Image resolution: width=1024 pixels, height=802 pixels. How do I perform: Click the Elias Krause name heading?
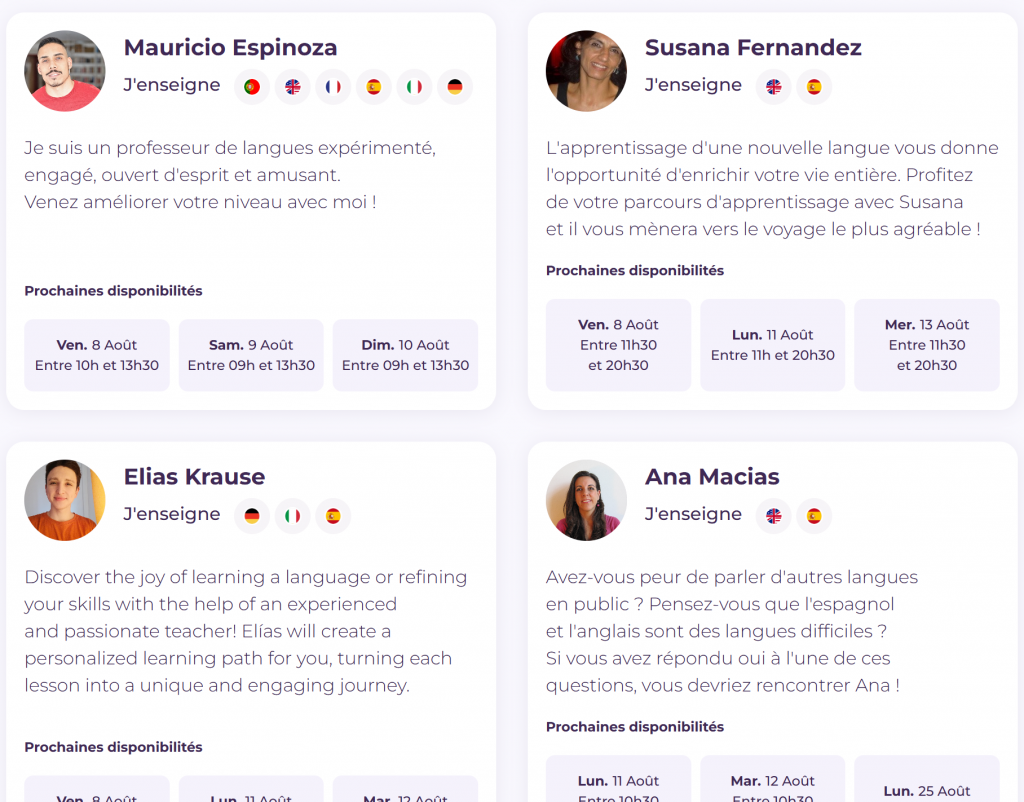[x=194, y=477]
